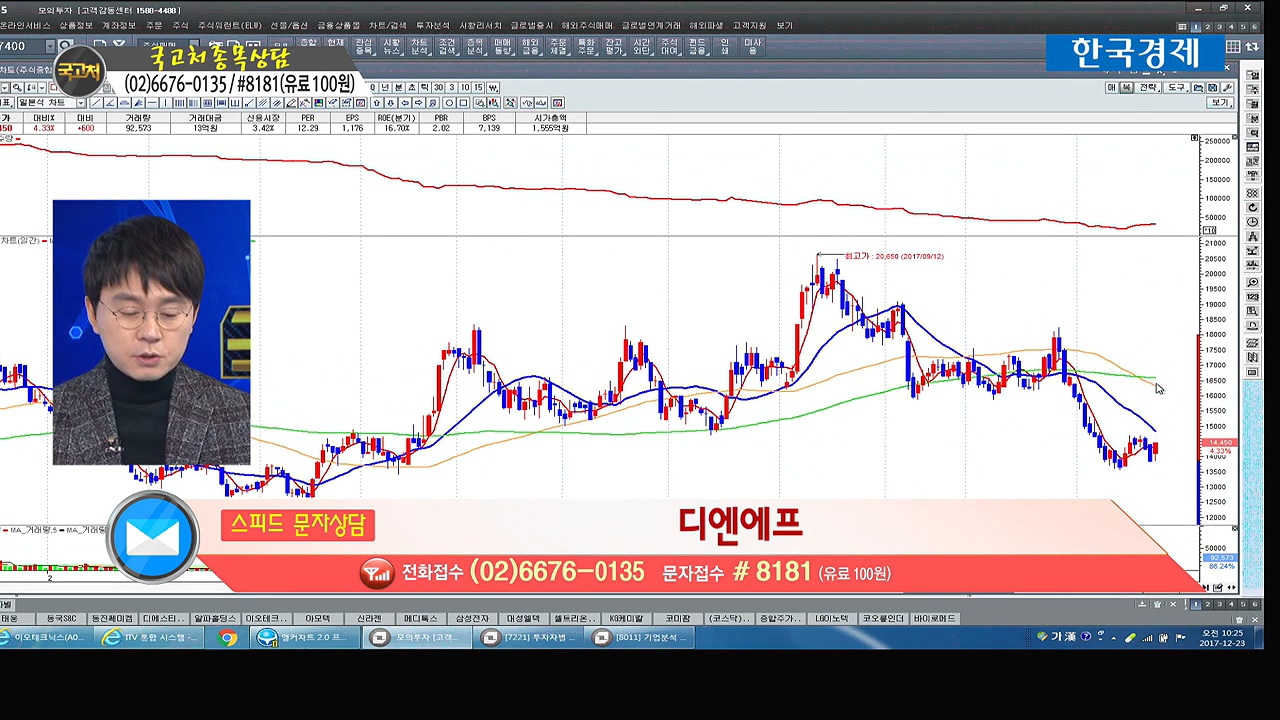Screen dimensions: 1280x720
Task: Click the wrench settings icon in chart toolbar
Action: (1227, 88)
